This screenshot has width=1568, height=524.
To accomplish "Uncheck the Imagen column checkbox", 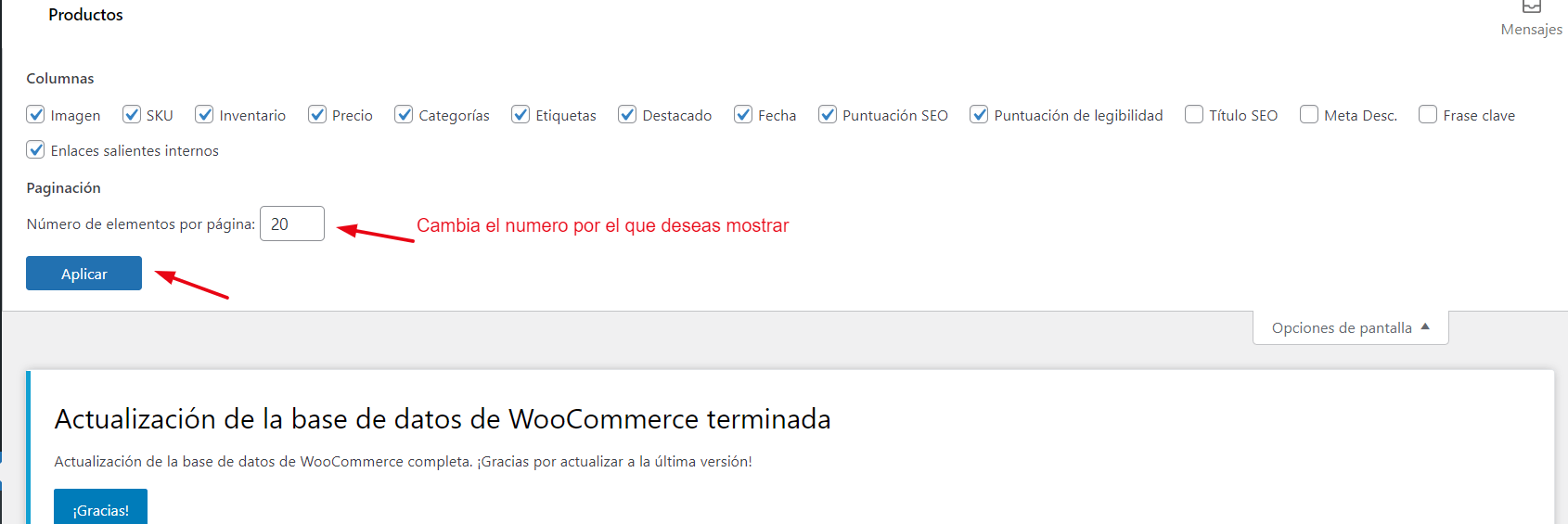I will [35, 114].
